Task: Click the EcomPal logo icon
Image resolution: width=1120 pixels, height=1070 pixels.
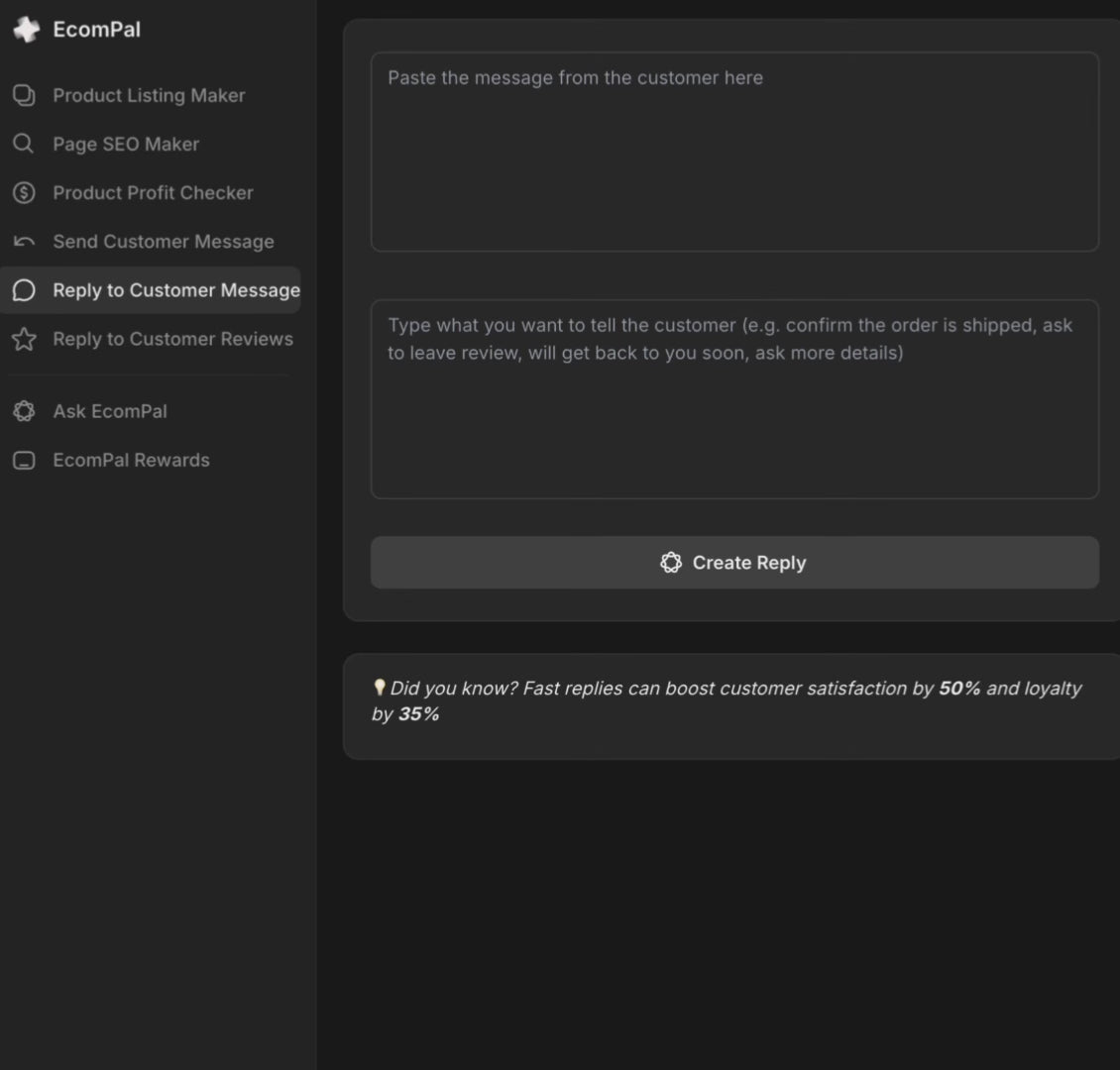Action: (25, 30)
